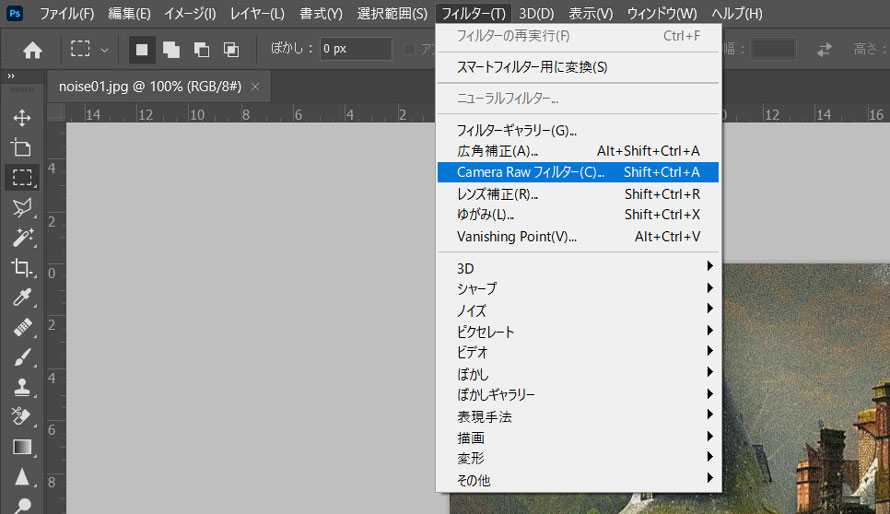Open the 3D(D) menu
Viewport: 890px width, 514px height.
pyautogui.click(x=536, y=13)
